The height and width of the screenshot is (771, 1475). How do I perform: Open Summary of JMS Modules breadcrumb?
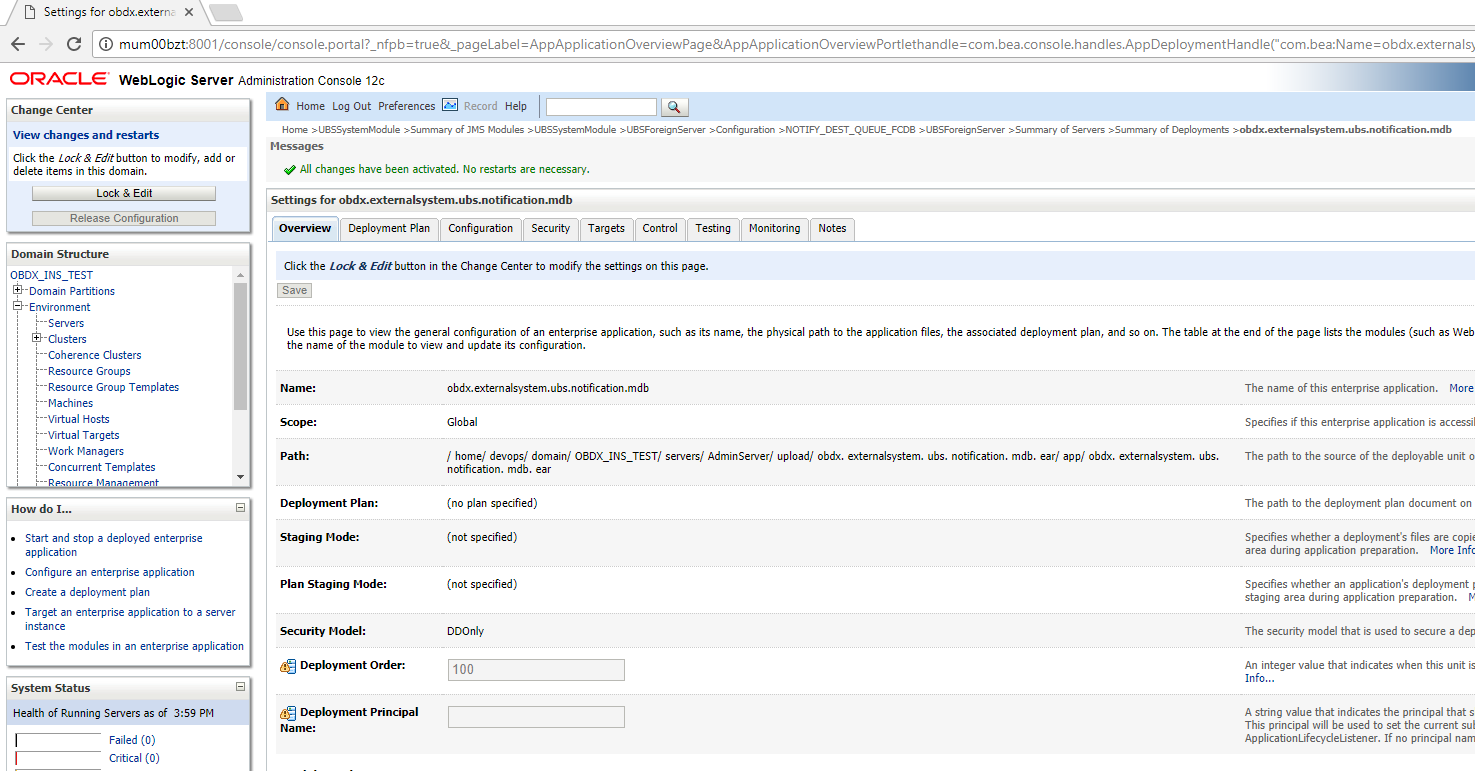point(467,130)
